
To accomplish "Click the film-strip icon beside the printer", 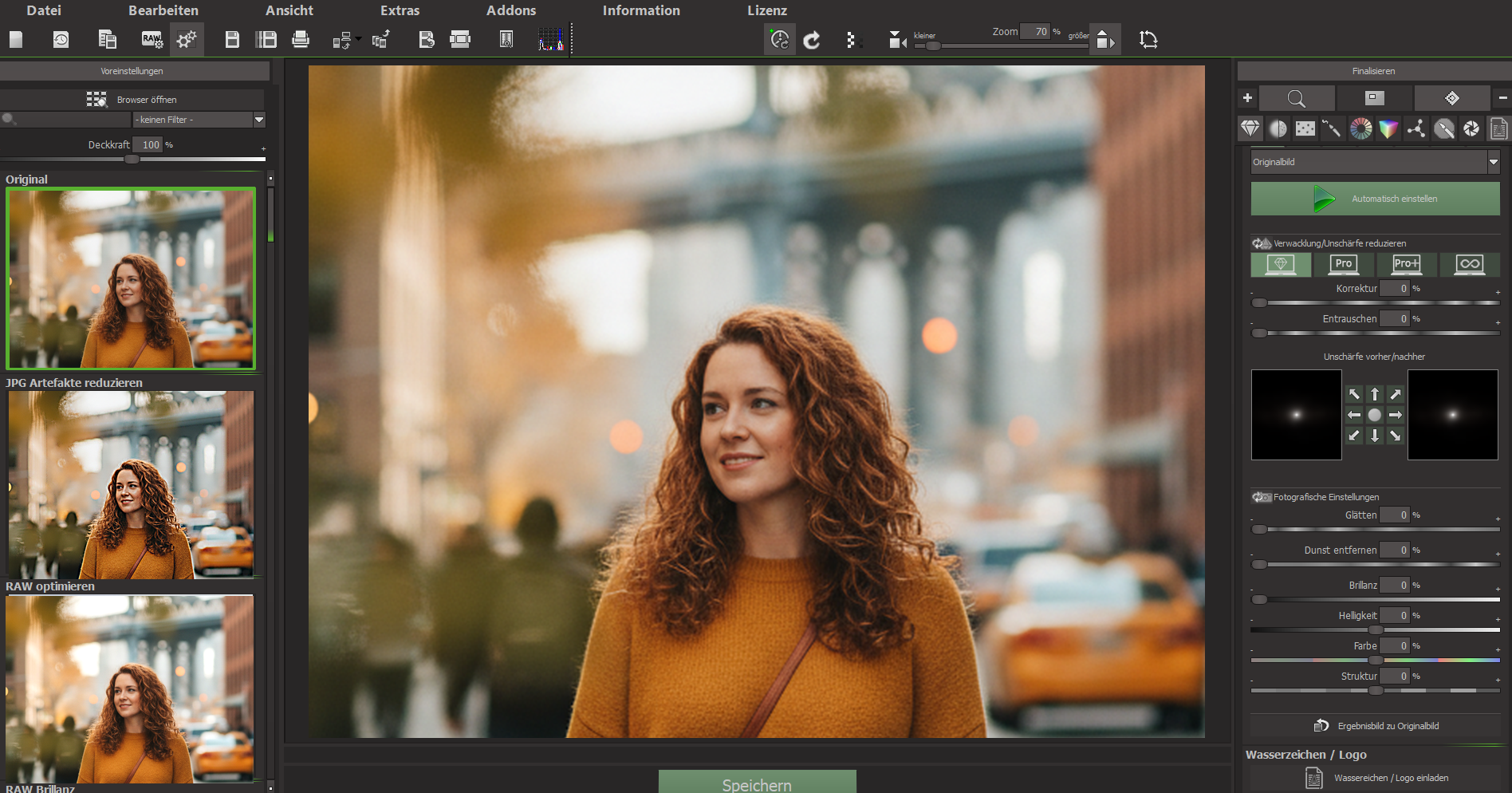I will pyautogui.click(x=460, y=39).
